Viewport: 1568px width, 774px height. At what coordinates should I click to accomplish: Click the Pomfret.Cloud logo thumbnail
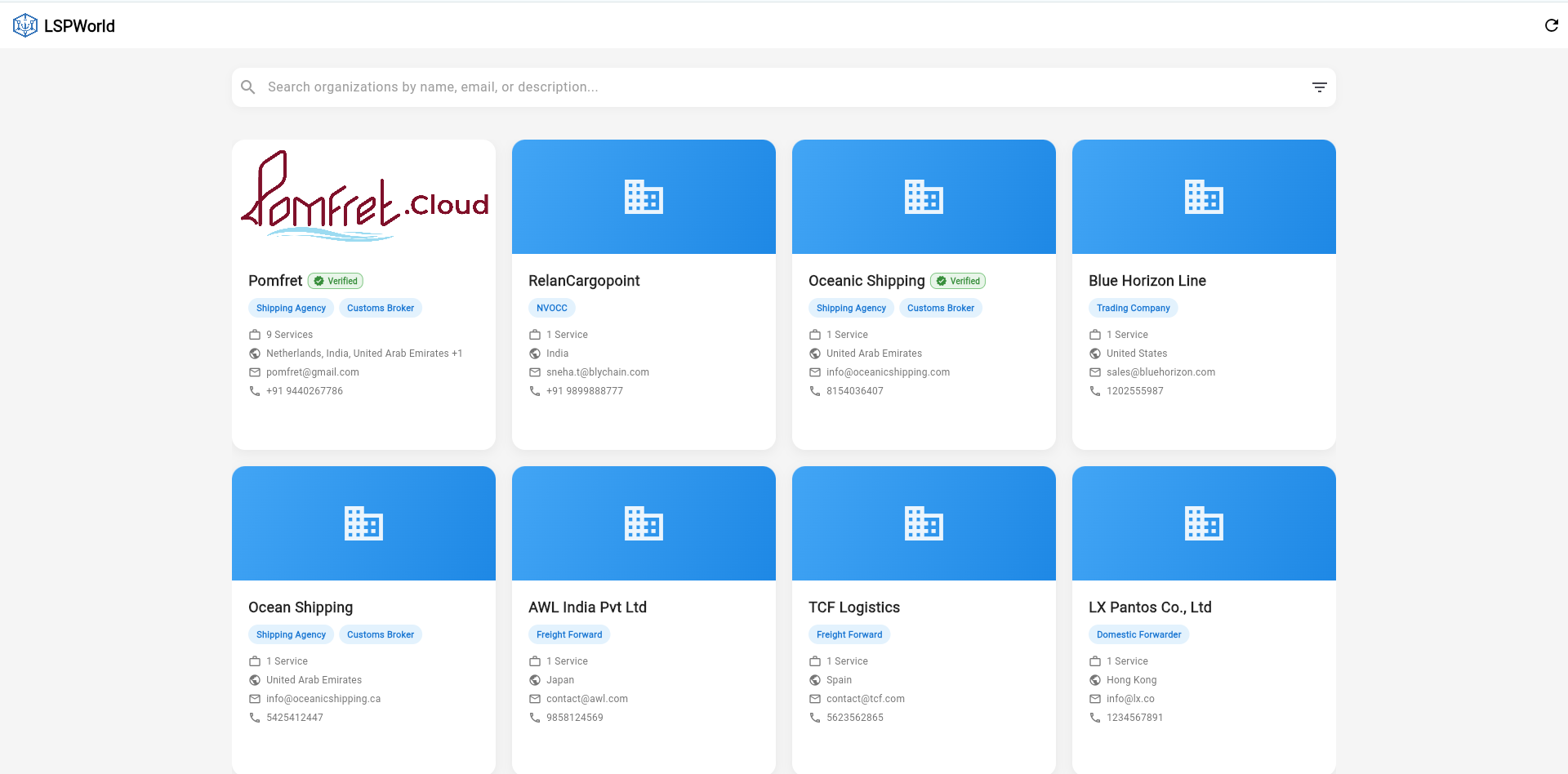(x=364, y=197)
